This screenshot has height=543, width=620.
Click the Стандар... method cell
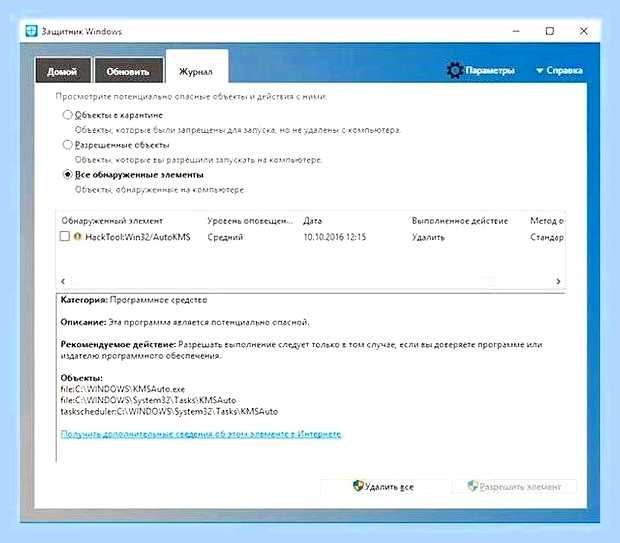tap(547, 237)
